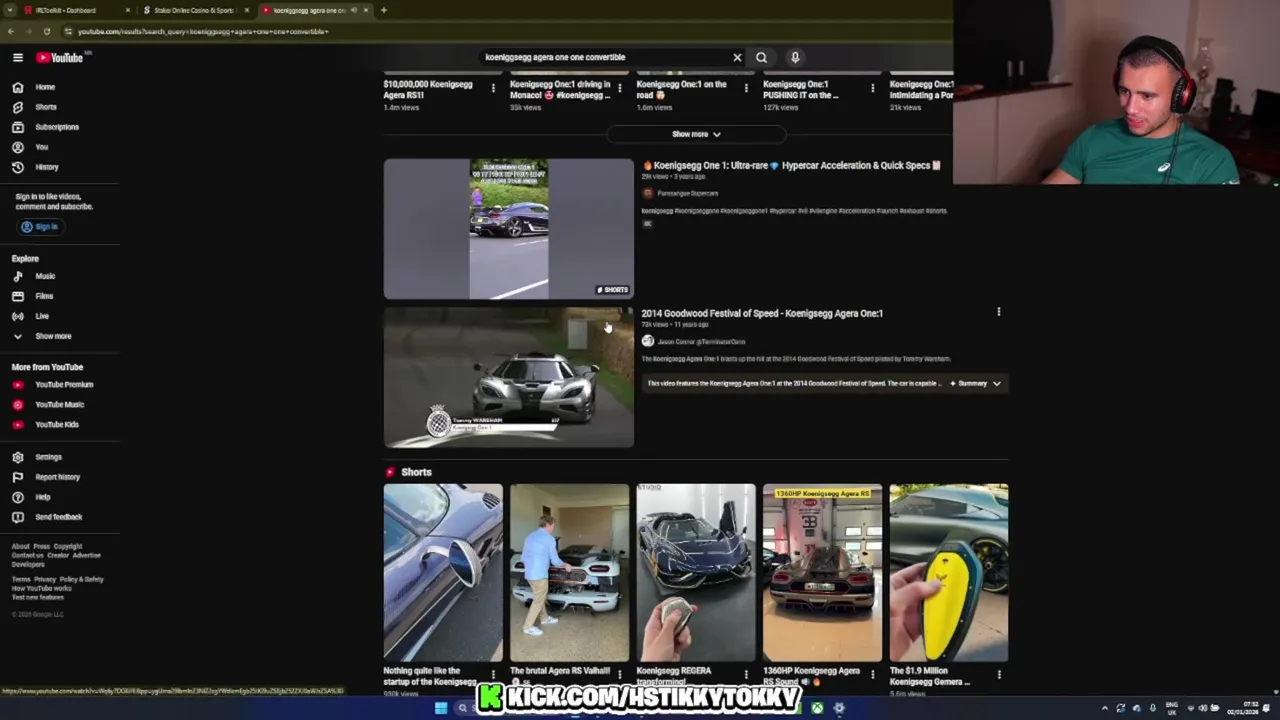The image size is (1280, 720).
Task: Expand the Goodwood video Summary
Action: click(x=974, y=383)
